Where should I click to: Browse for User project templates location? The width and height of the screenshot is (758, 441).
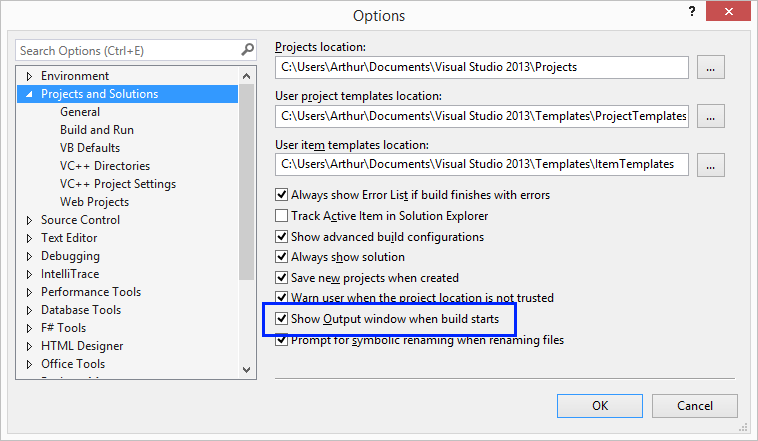click(x=711, y=116)
